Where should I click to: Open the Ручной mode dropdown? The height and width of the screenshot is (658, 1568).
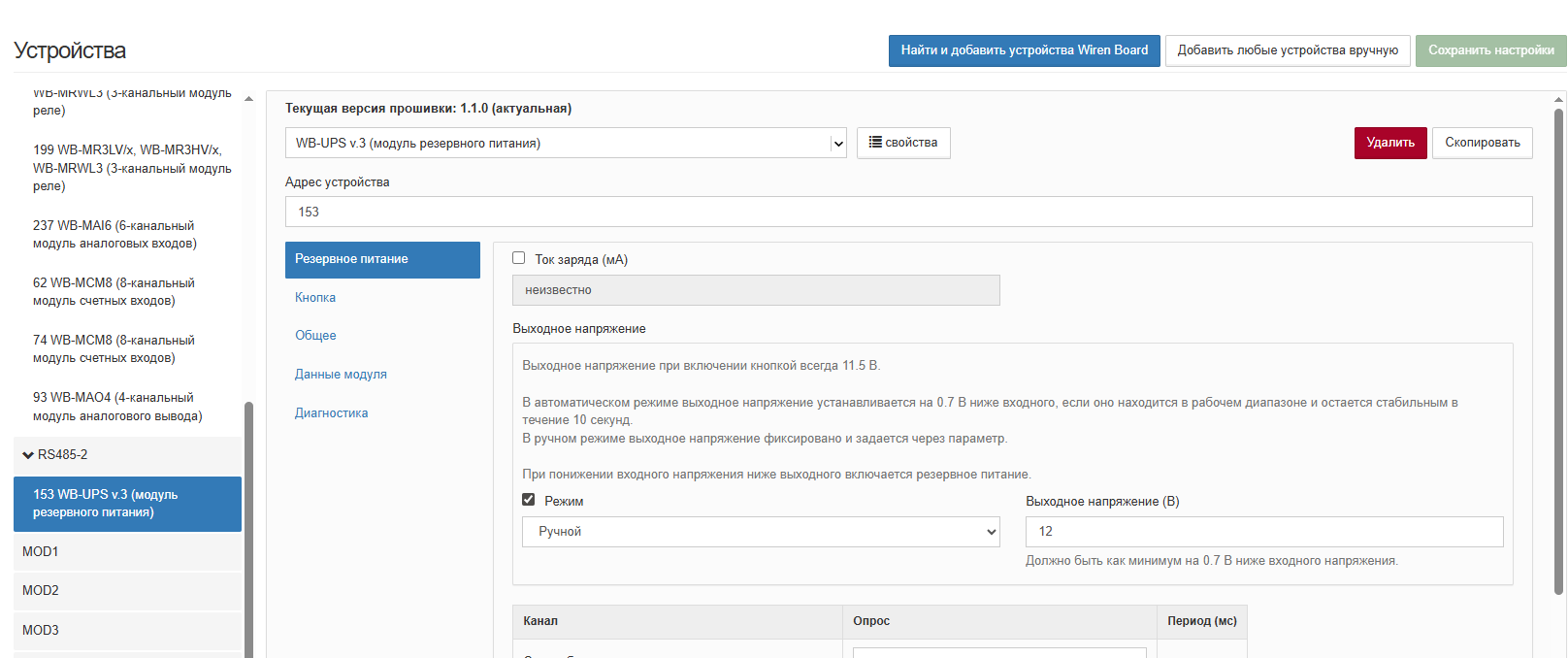click(x=761, y=532)
